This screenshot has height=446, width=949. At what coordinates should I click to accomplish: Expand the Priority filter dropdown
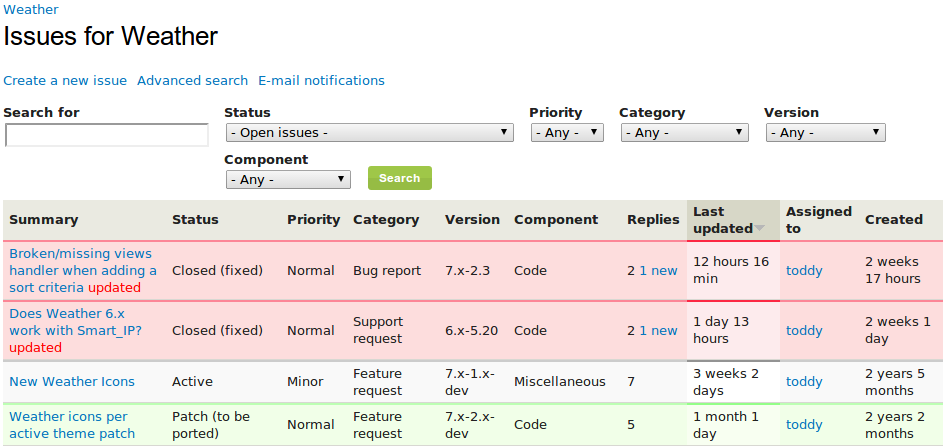tap(567, 133)
